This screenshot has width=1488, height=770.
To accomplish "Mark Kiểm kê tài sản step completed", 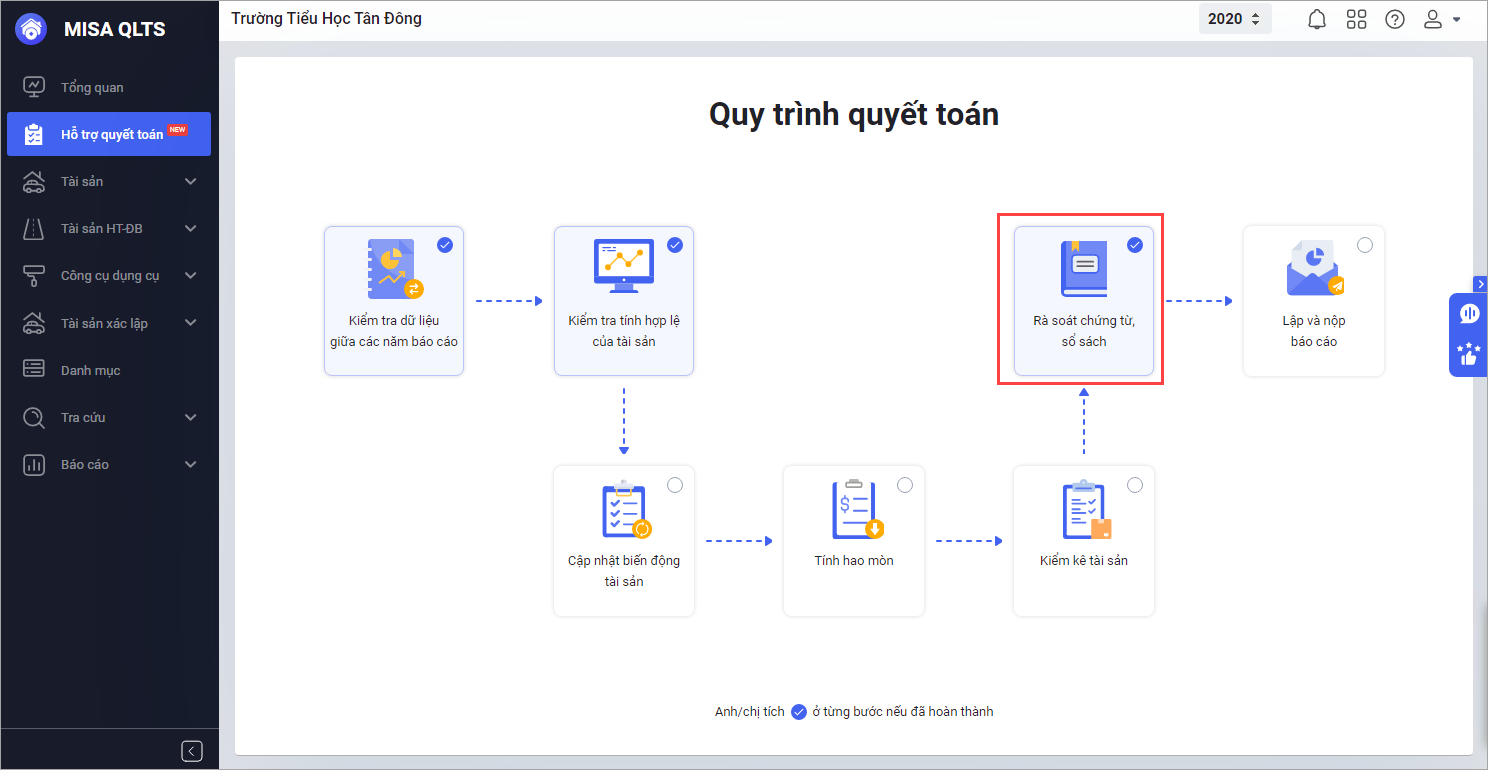I will coord(1135,485).
